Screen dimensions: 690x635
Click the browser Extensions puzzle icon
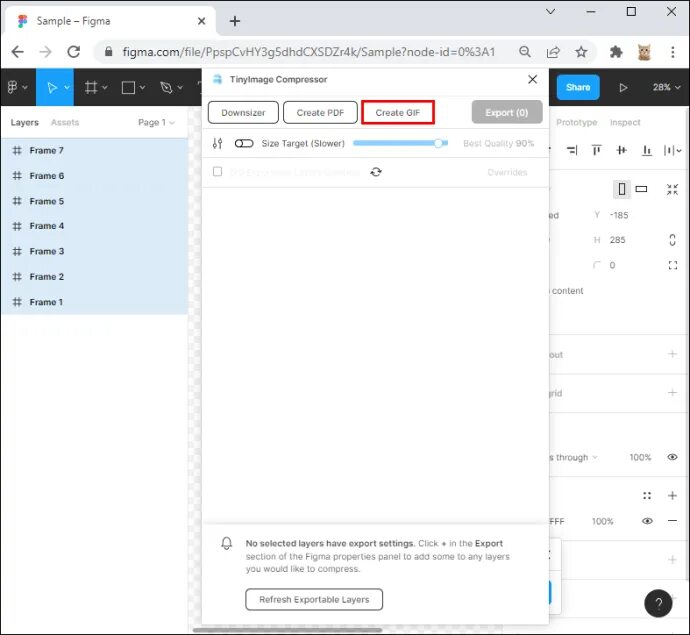click(x=616, y=52)
